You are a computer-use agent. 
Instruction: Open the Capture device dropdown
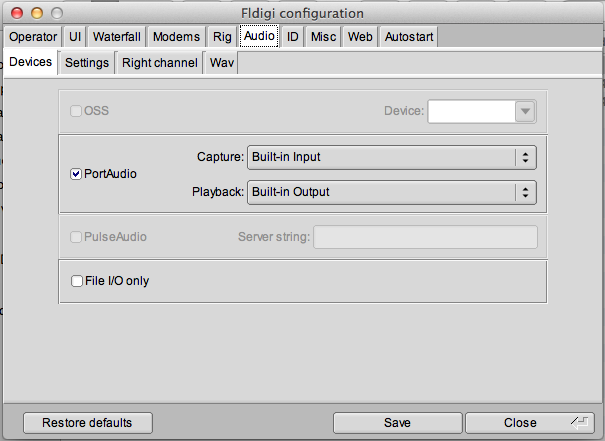[x=391, y=157]
